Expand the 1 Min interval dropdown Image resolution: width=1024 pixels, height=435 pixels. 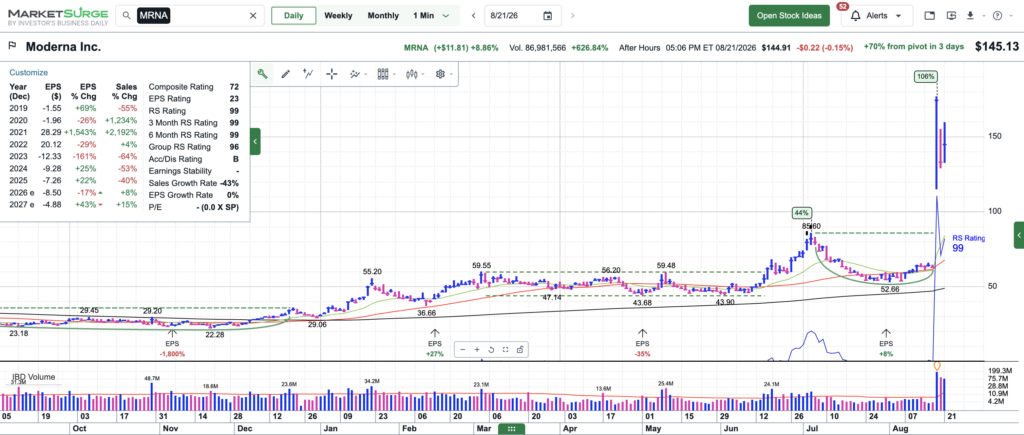point(431,16)
